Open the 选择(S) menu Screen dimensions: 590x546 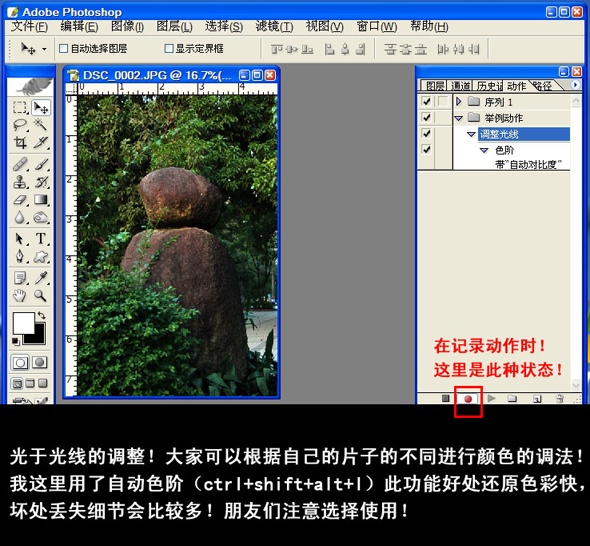(x=224, y=27)
